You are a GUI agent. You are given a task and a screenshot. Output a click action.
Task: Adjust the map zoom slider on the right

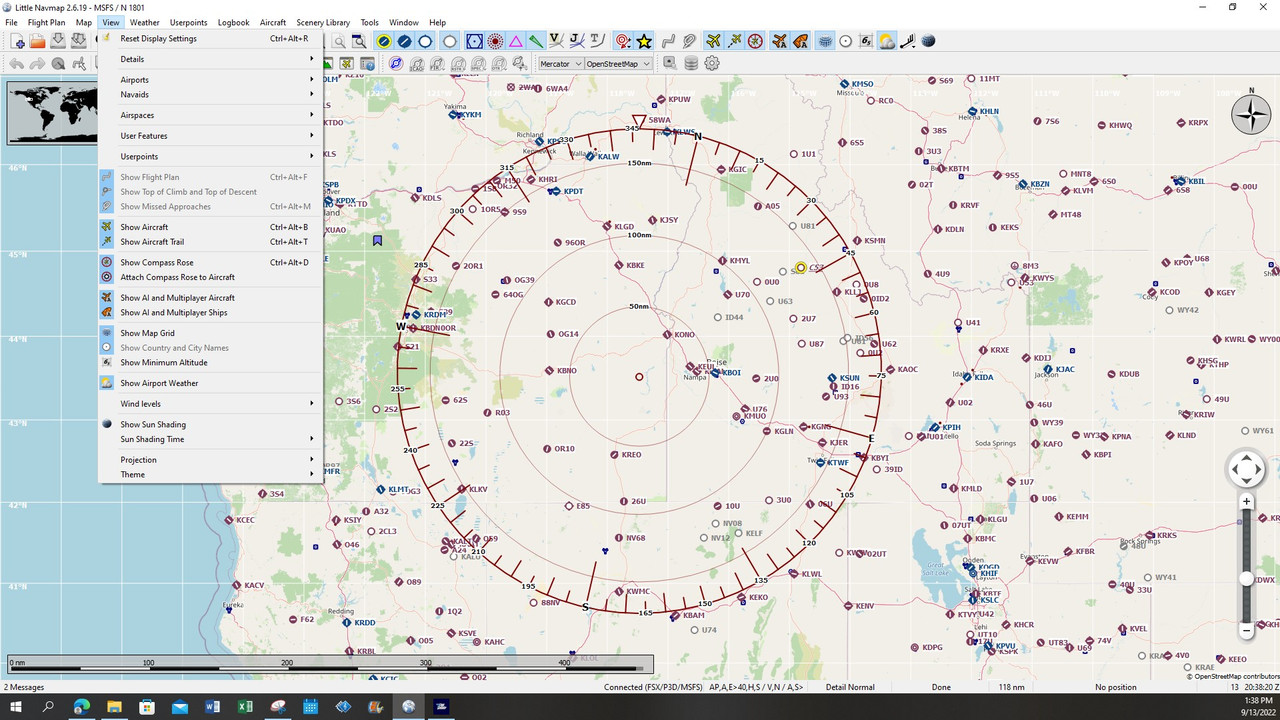(1246, 578)
